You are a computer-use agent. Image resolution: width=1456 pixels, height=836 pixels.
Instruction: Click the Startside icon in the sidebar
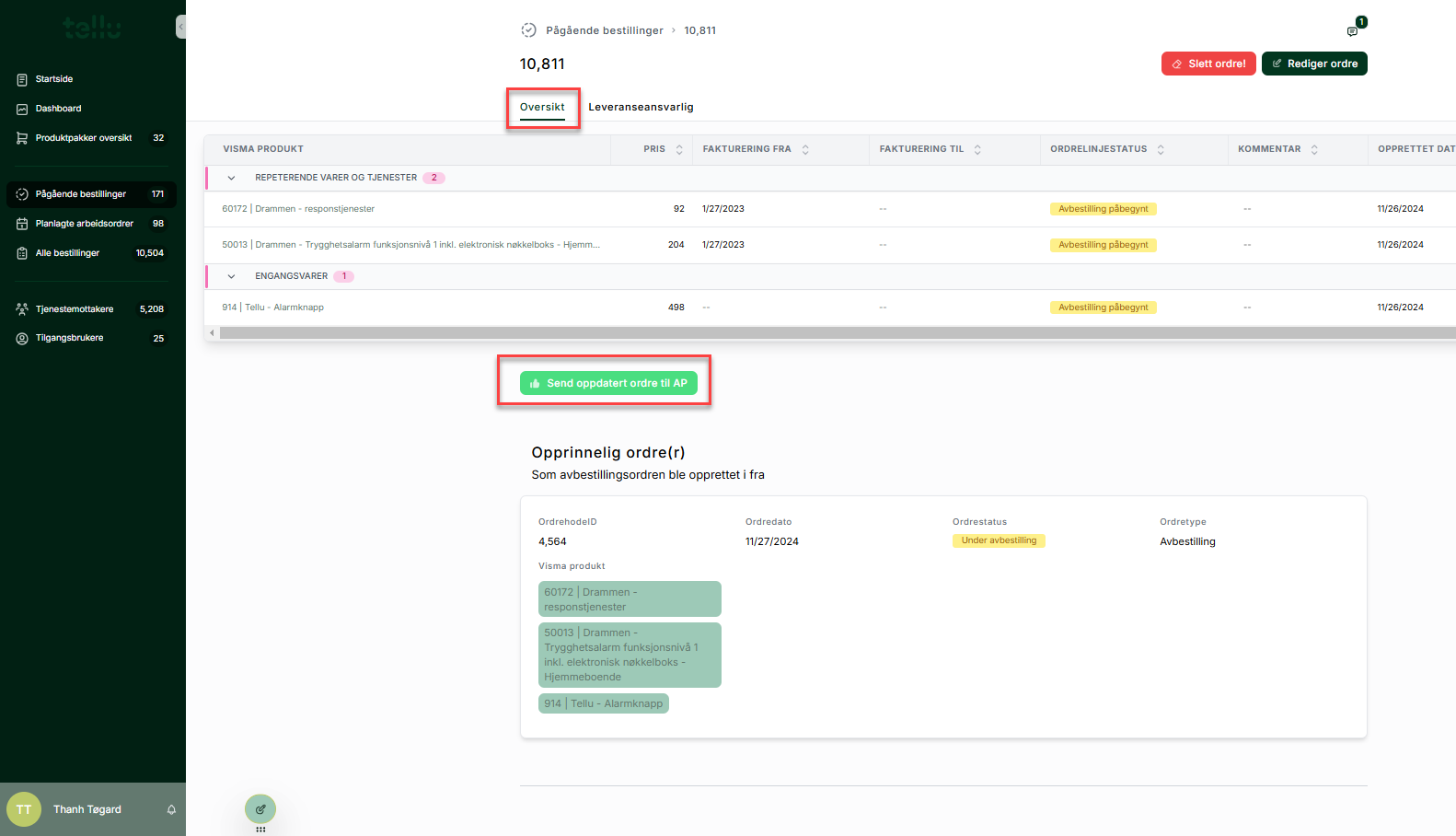tap(22, 79)
